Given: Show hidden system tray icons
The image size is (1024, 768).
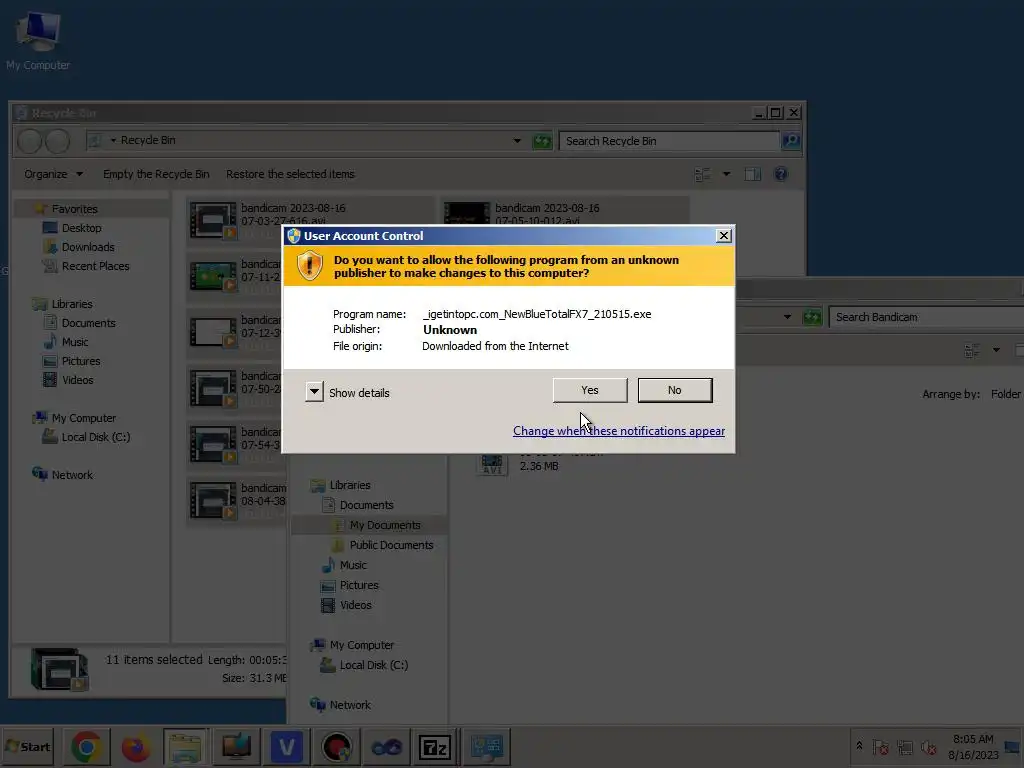Looking at the screenshot, I should [x=859, y=746].
